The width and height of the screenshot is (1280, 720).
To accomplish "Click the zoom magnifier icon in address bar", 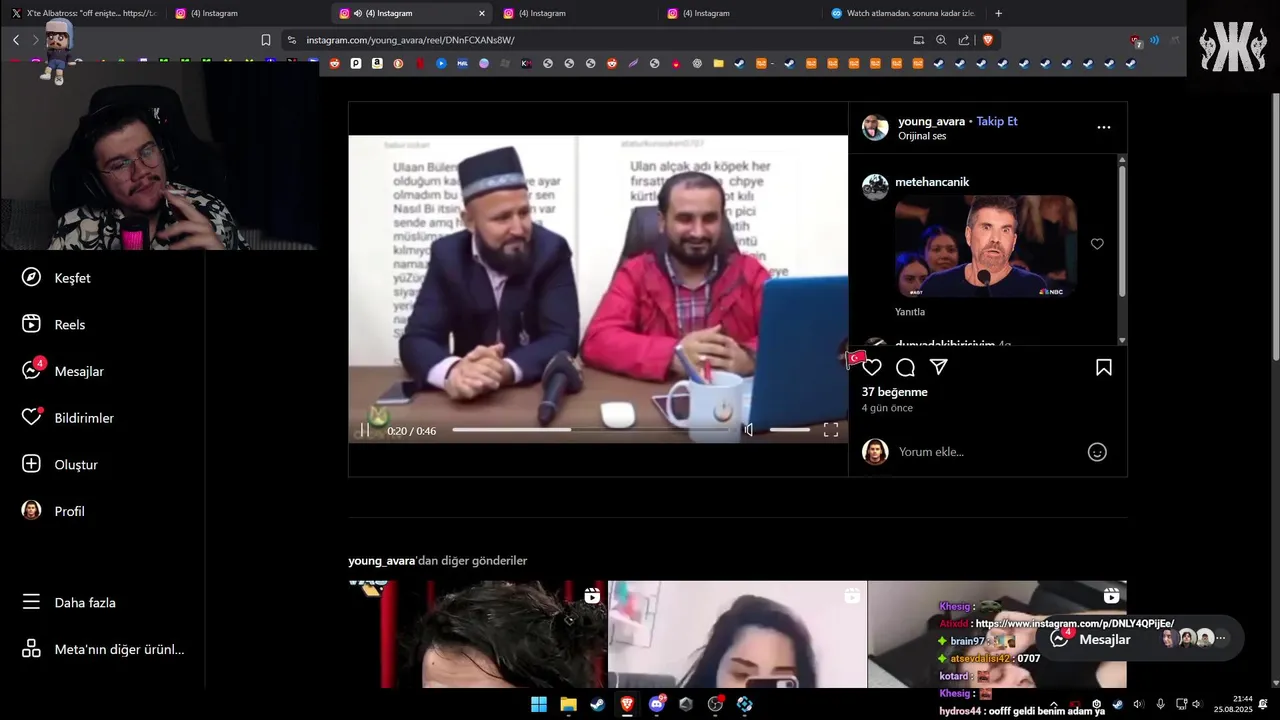I will click(x=941, y=40).
